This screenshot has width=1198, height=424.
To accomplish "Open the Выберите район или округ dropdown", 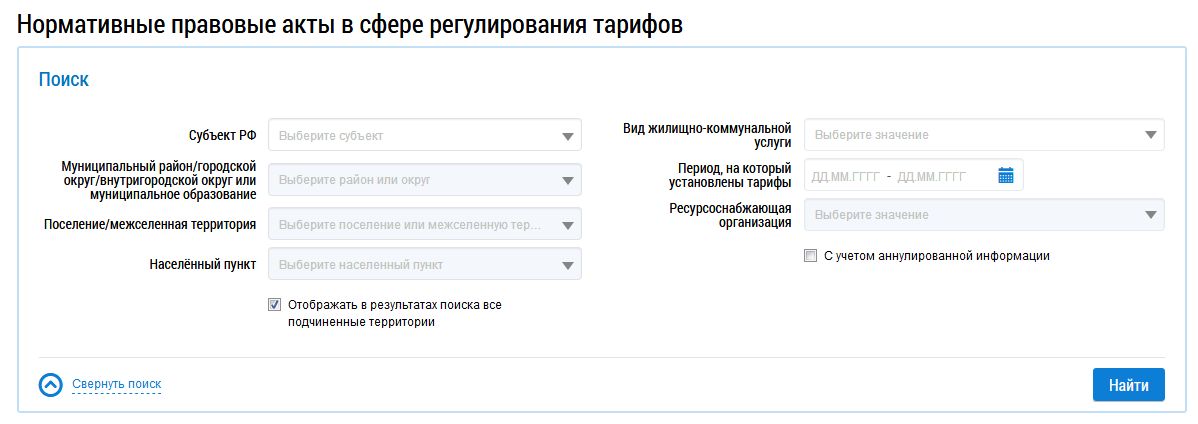I will [425, 180].
